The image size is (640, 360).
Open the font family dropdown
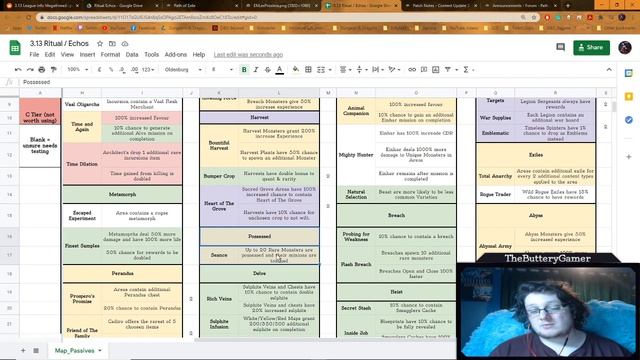183,70
